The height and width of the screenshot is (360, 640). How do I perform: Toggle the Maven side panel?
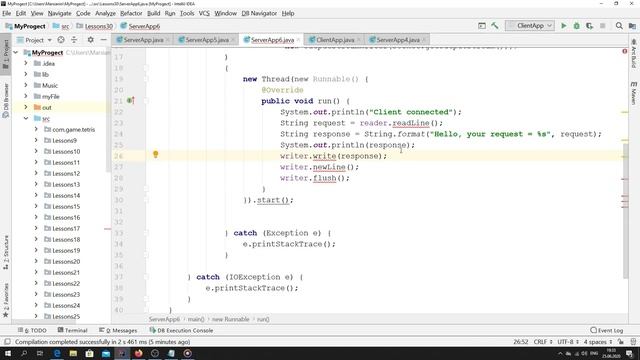tap(633, 93)
